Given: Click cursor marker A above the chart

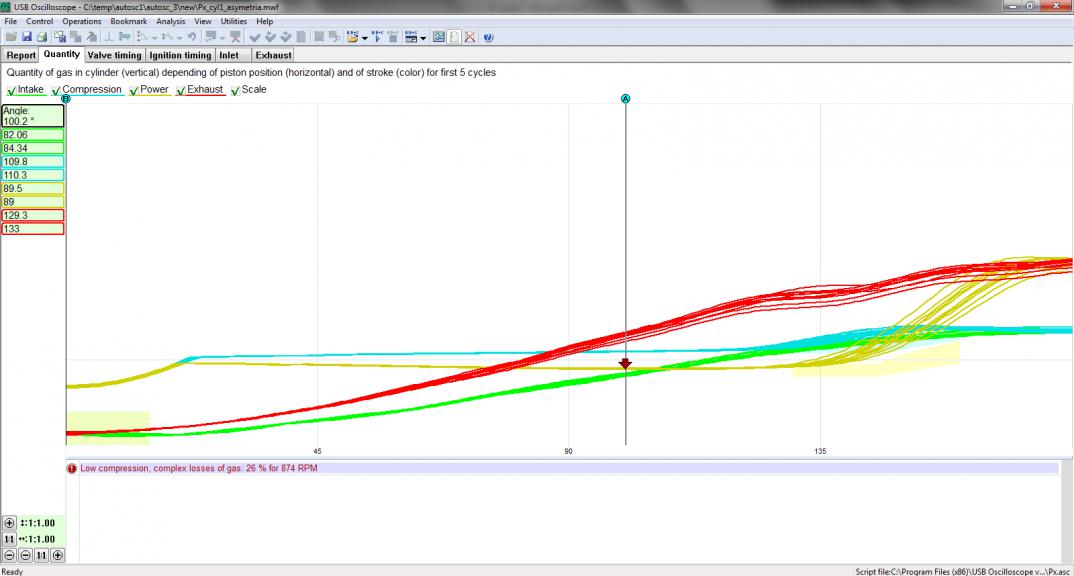Looking at the screenshot, I should tap(625, 99).
